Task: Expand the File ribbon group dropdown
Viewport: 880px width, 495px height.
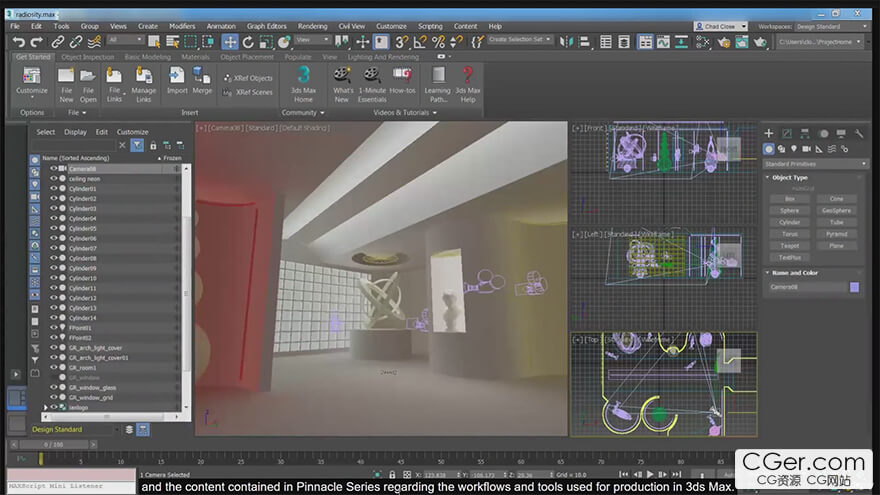Action: tap(77, 113)
